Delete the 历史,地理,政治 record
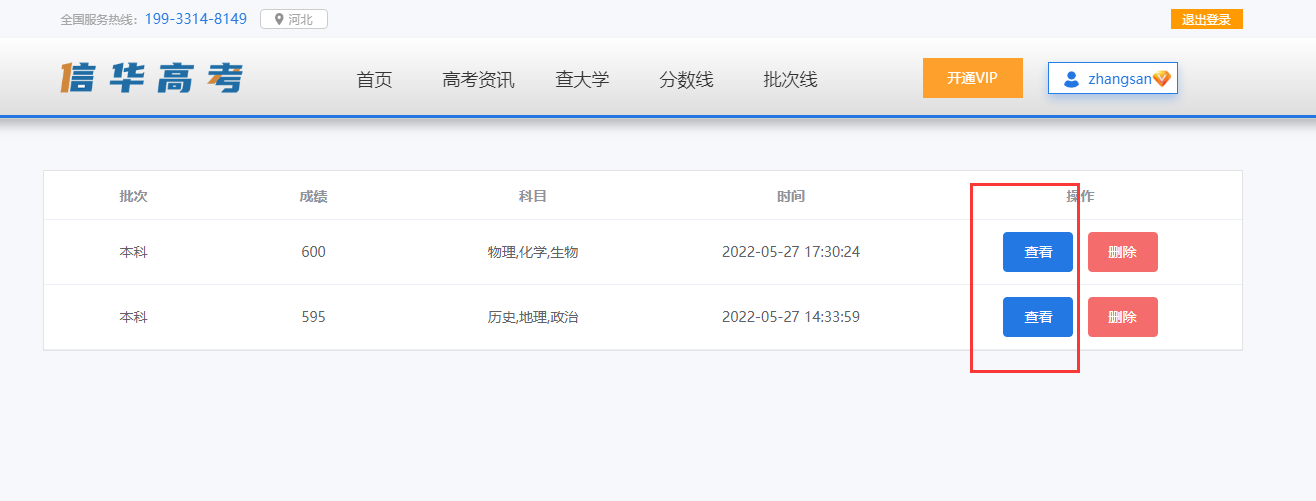 1122,317
